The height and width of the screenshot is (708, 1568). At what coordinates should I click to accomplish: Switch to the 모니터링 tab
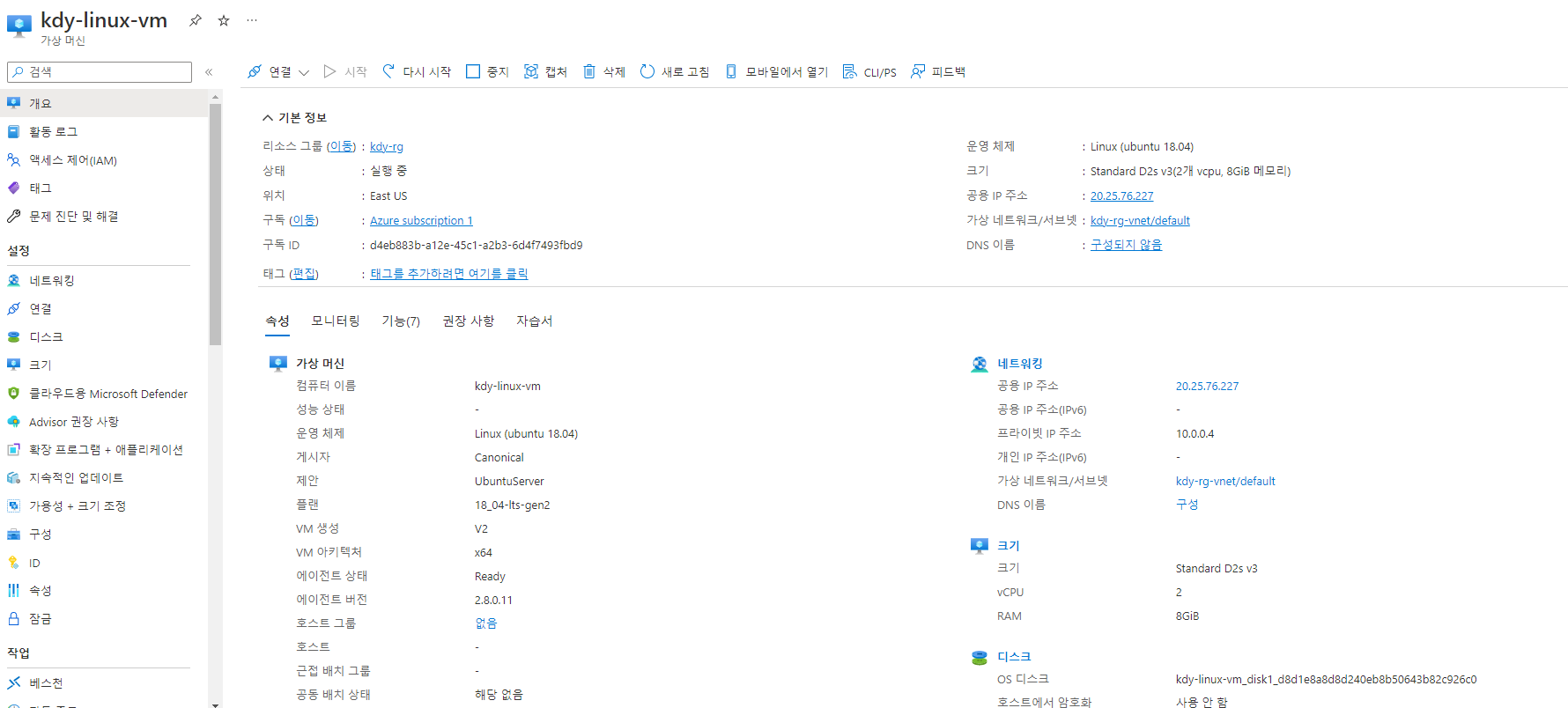(336, 321)
